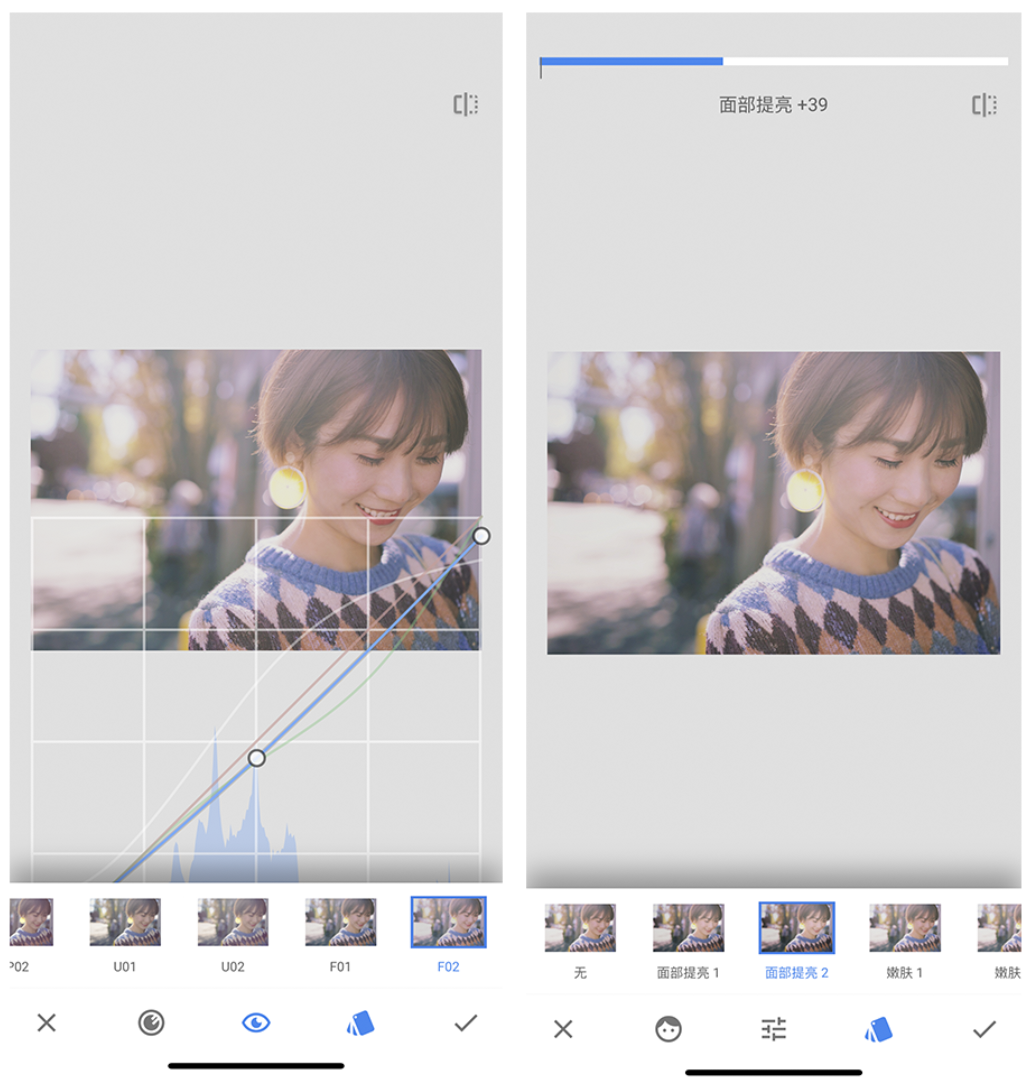Click the 面部提亮 intensity slider bar

click(773, 62)
